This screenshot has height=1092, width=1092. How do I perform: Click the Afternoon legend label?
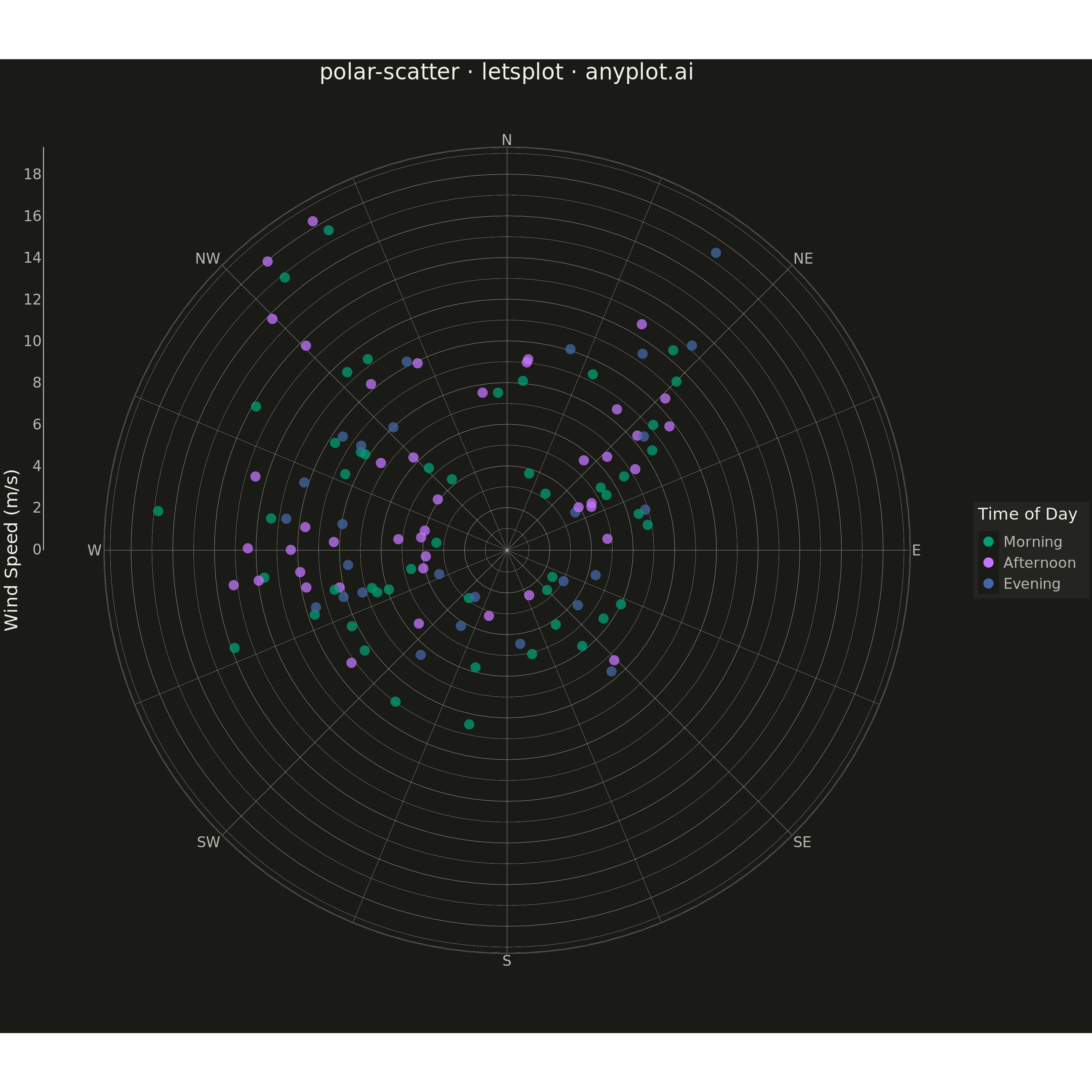tap(1040, 563)
